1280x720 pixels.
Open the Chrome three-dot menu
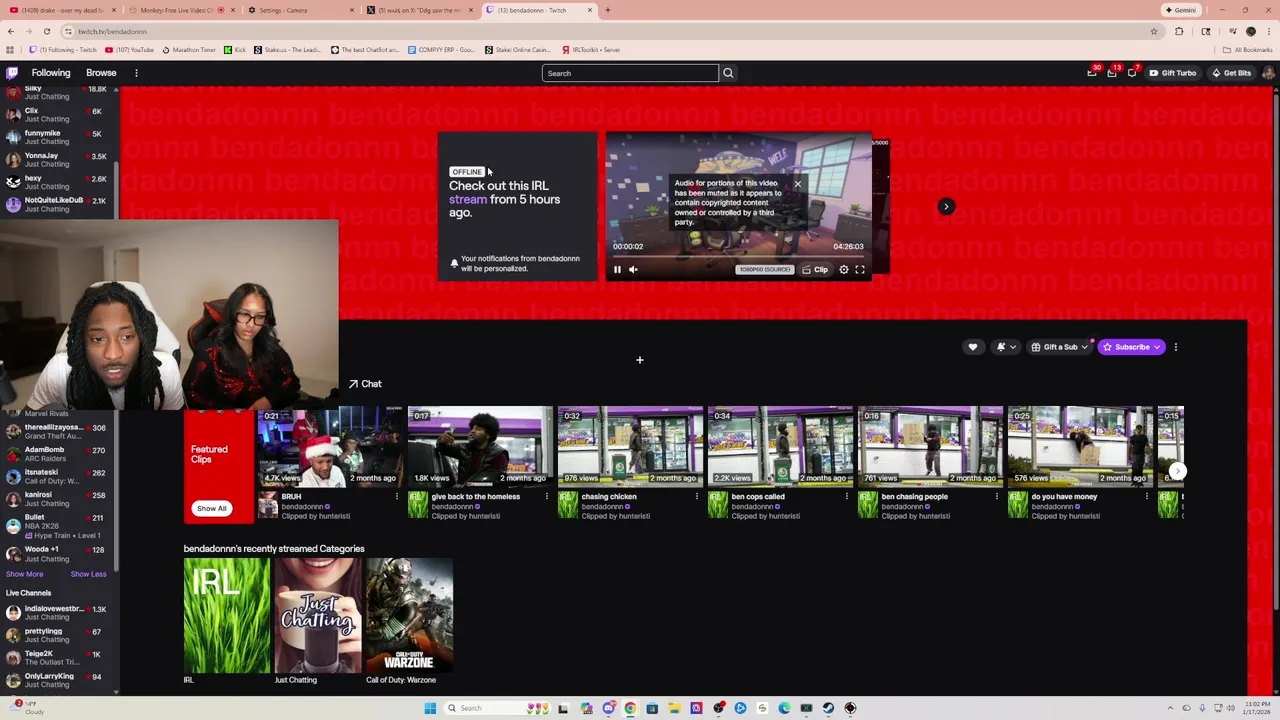(x=1270, y=31)
